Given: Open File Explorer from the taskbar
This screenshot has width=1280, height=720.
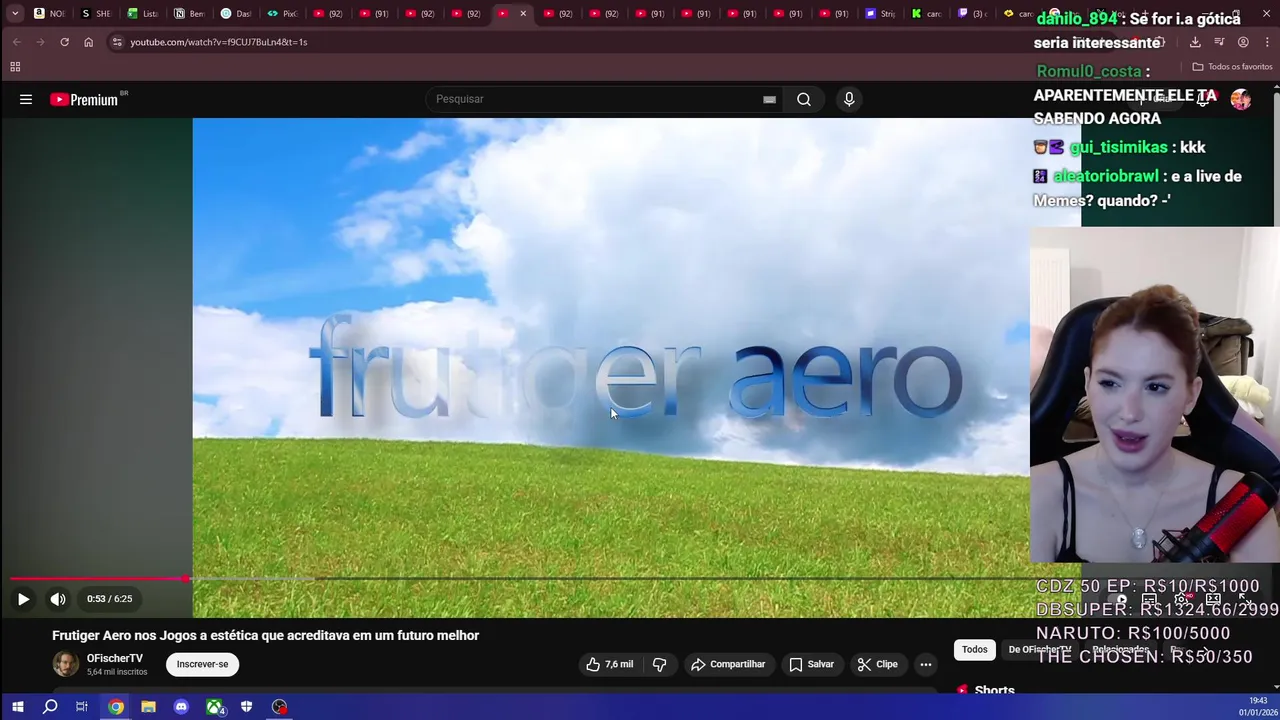Looking at the screenshot, I should click(x=148, y=707).
